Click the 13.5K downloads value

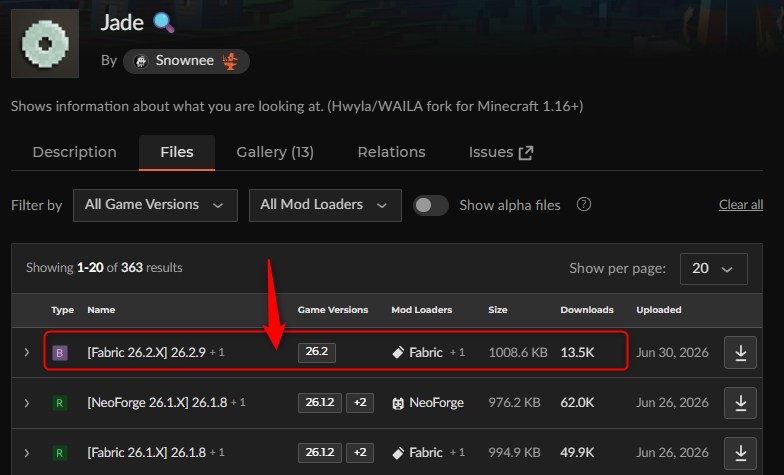578,352
